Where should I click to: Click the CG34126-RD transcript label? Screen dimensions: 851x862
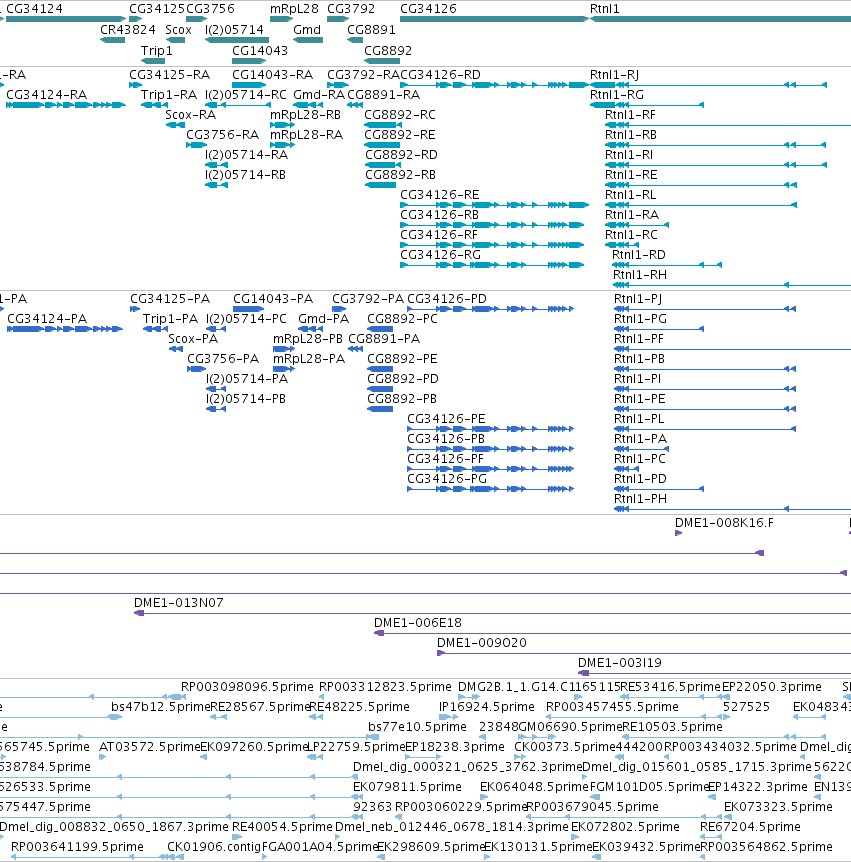(x=440, y=75)
